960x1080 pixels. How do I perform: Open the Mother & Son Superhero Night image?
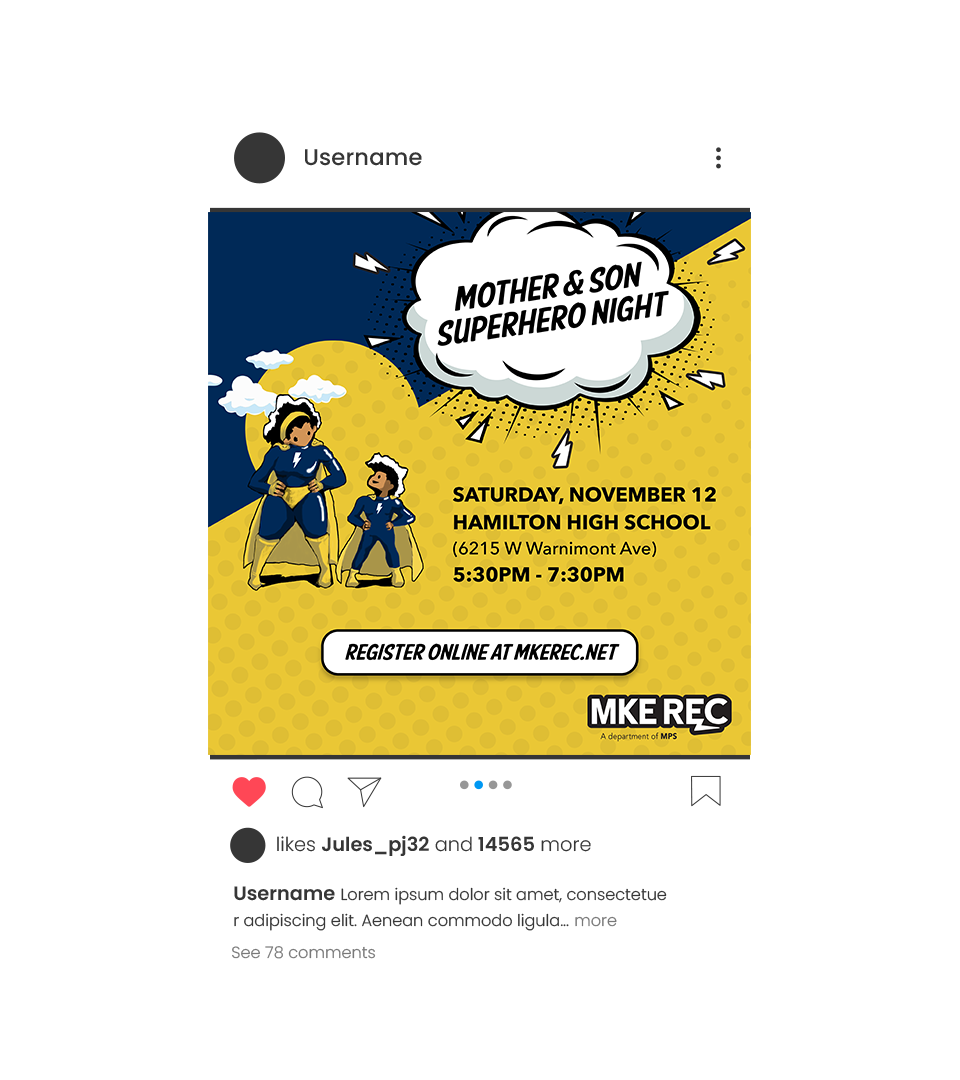479,484
